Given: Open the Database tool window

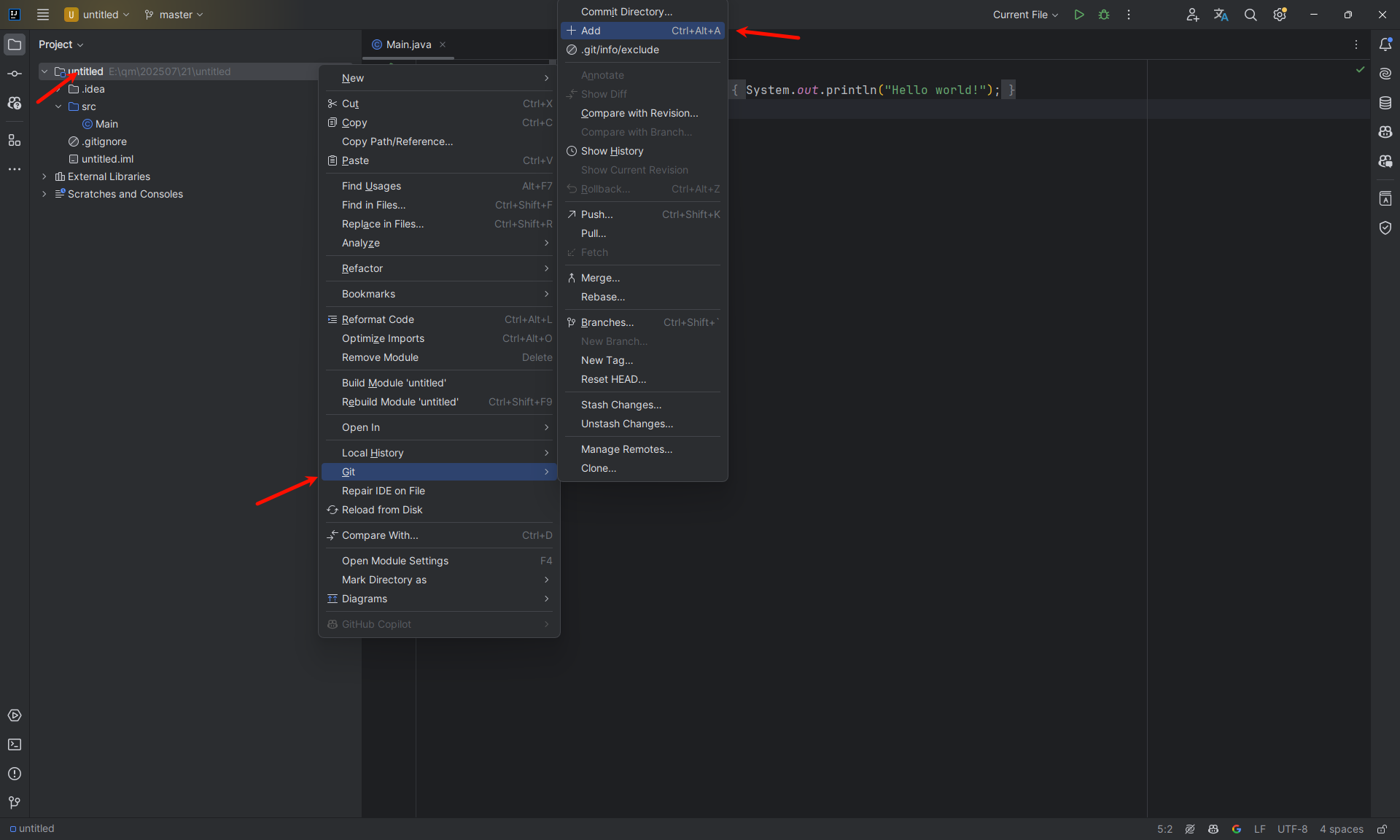Looking at the screenshot, I should (x=1385, y=103).
